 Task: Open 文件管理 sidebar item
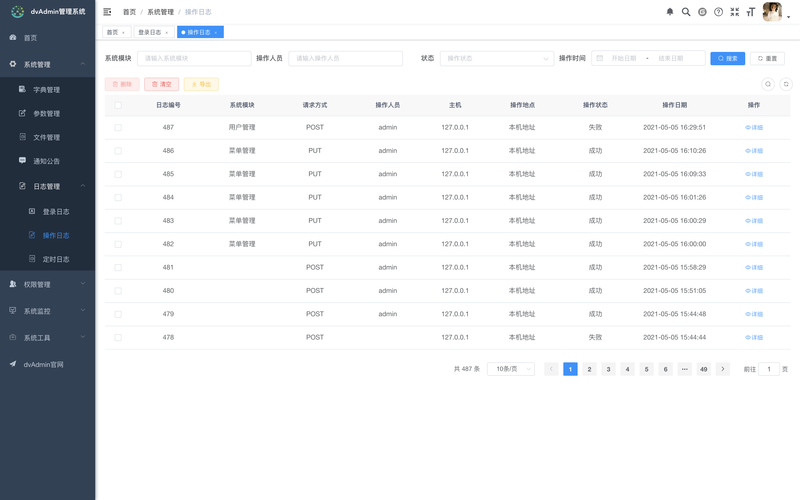click(x=47, y=137)
